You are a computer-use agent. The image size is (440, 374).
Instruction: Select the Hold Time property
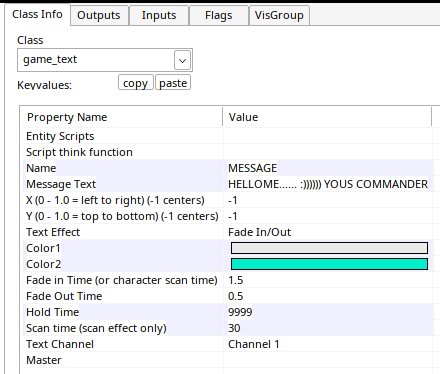[53, 312]
